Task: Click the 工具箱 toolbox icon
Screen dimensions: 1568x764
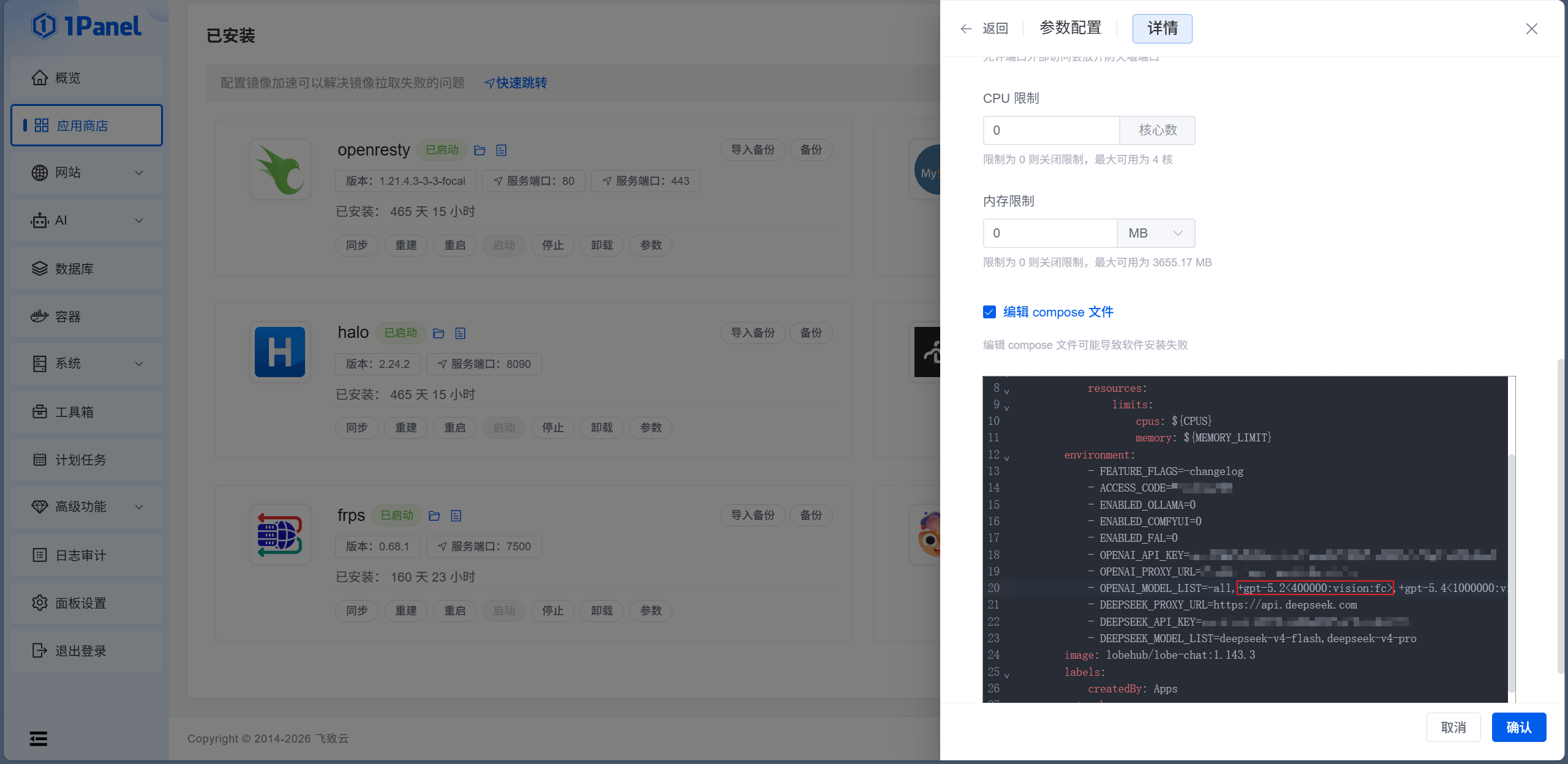Action: [40, 412]
